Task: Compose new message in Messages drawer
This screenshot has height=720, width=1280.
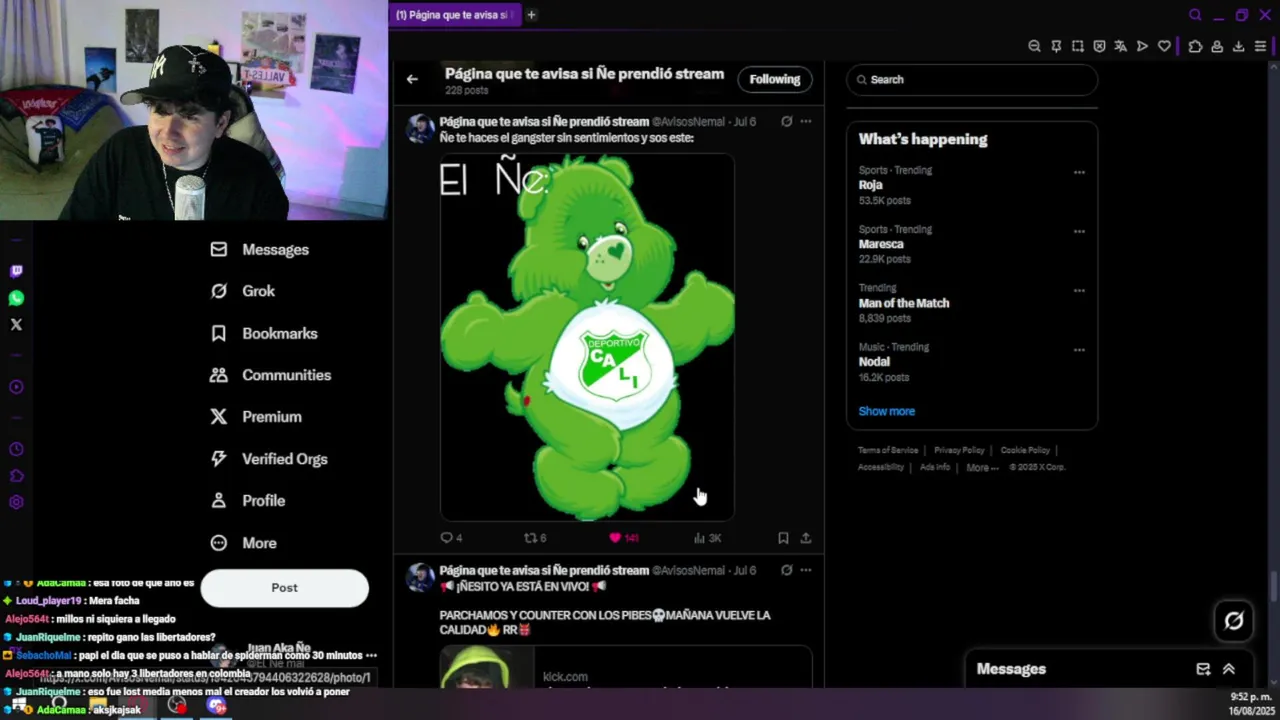Action: click(1203, 669)
